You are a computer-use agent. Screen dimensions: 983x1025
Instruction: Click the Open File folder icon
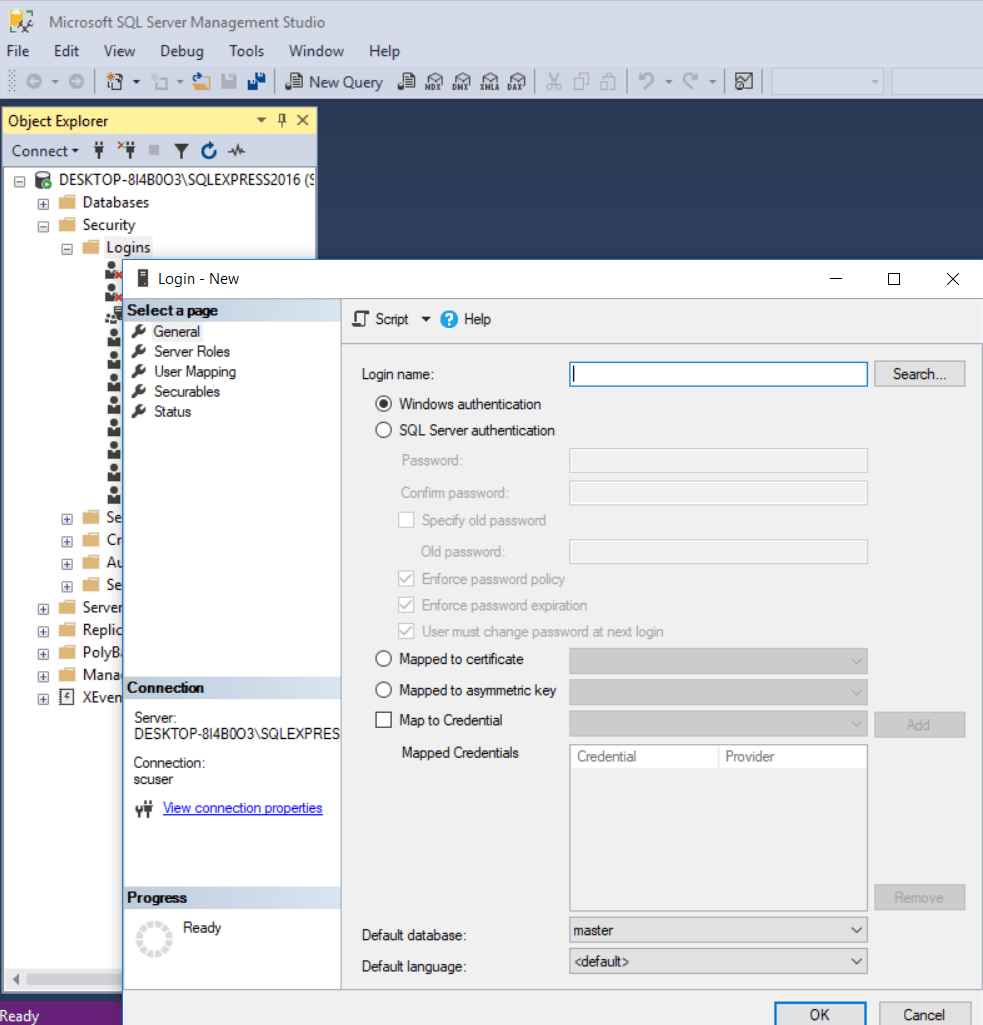point(201,82)
